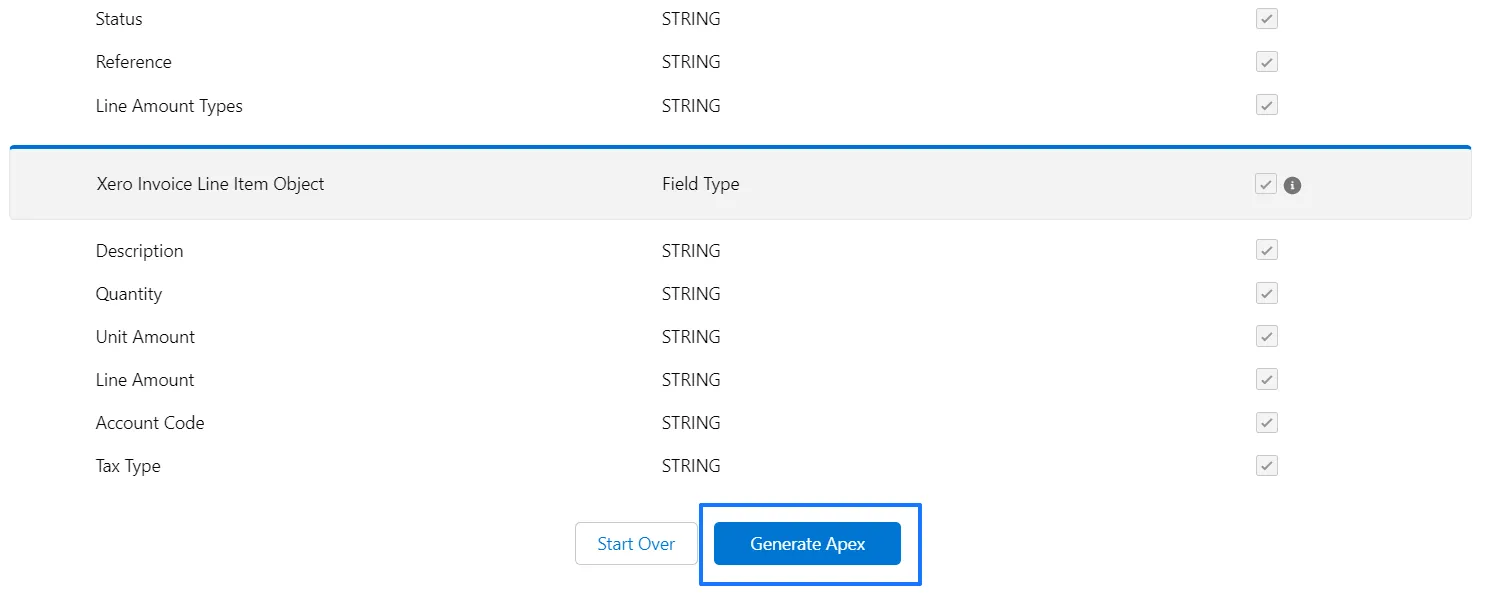Select the Quantity field label
The image size is (1501, 601).
pyautogui.click(x=129, y=294)
